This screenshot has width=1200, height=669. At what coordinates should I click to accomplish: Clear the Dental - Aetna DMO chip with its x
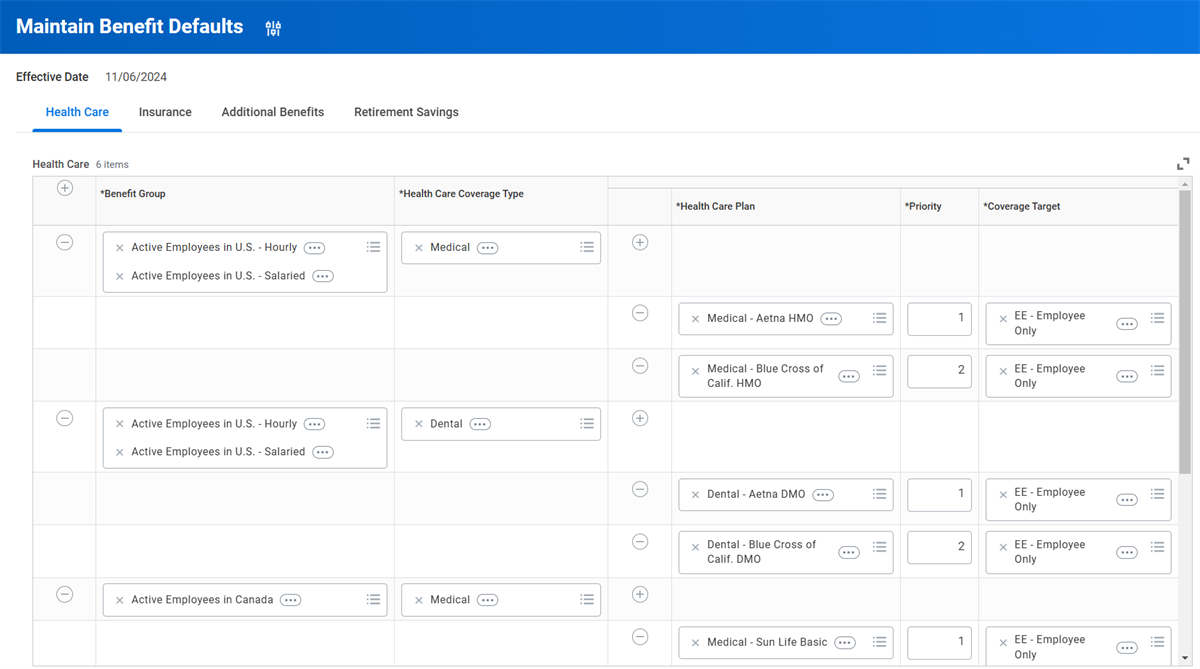696,495
